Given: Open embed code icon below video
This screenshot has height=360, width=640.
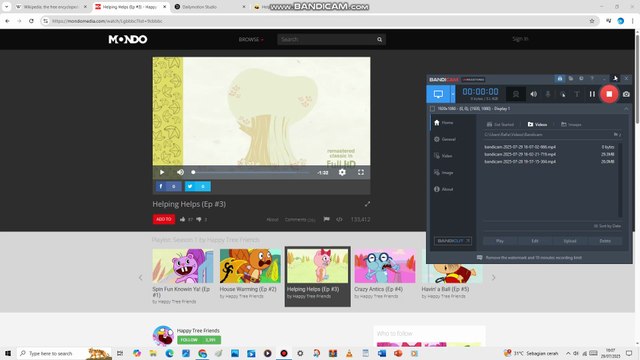Looking at the screenshot, I should click(x=339, y=219).
